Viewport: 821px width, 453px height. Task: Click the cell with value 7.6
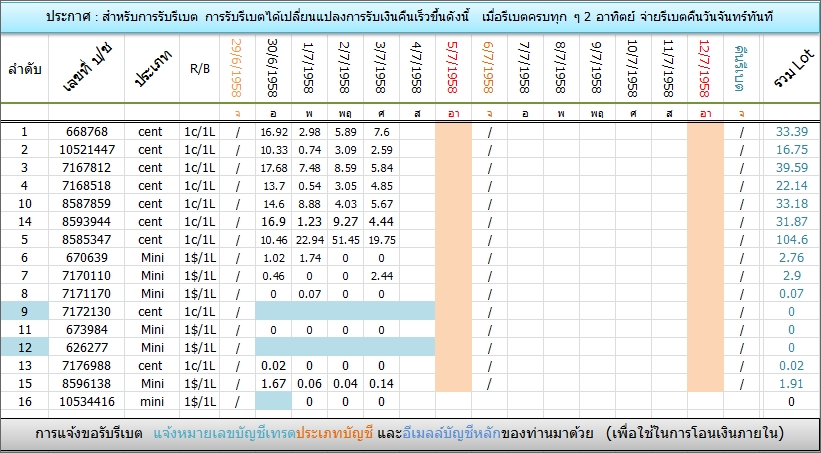point(382,132)
